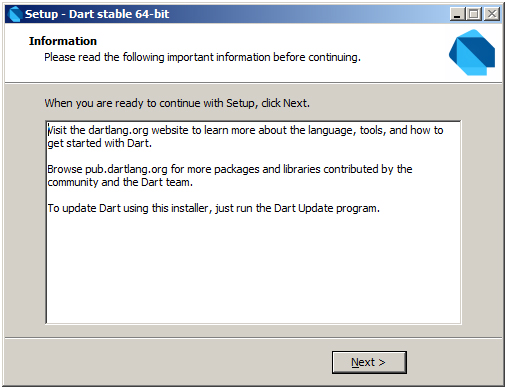Click the large Dart logo in header
The image size is (507, 389).
coord(472,52)
